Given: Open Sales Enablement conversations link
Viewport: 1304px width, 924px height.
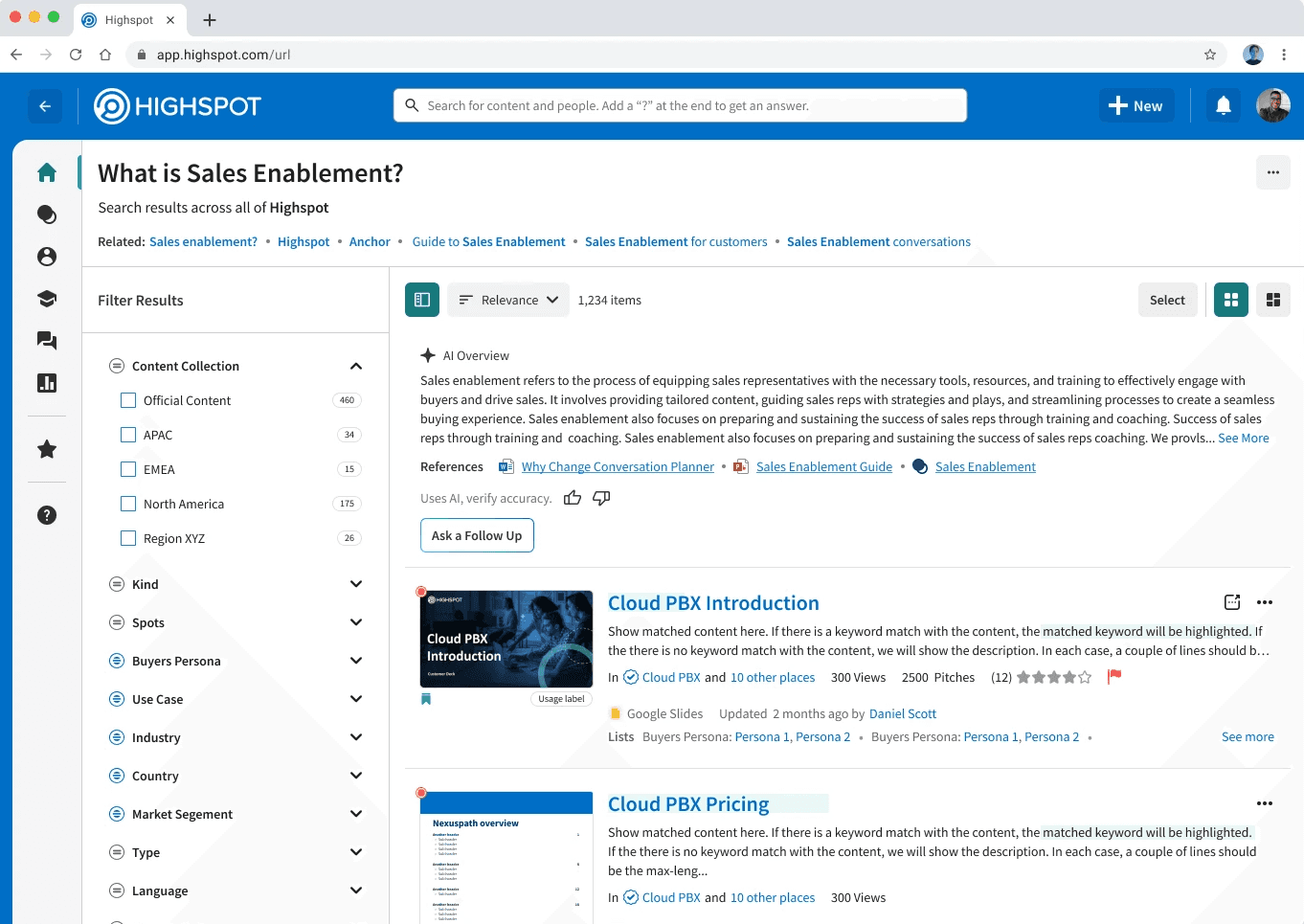Looking at the screenshot, I should coord(879,242).
